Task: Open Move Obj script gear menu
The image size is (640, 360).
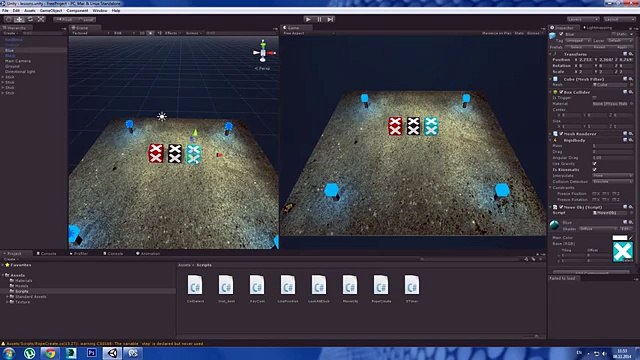Action: click(x=631, y=207)
